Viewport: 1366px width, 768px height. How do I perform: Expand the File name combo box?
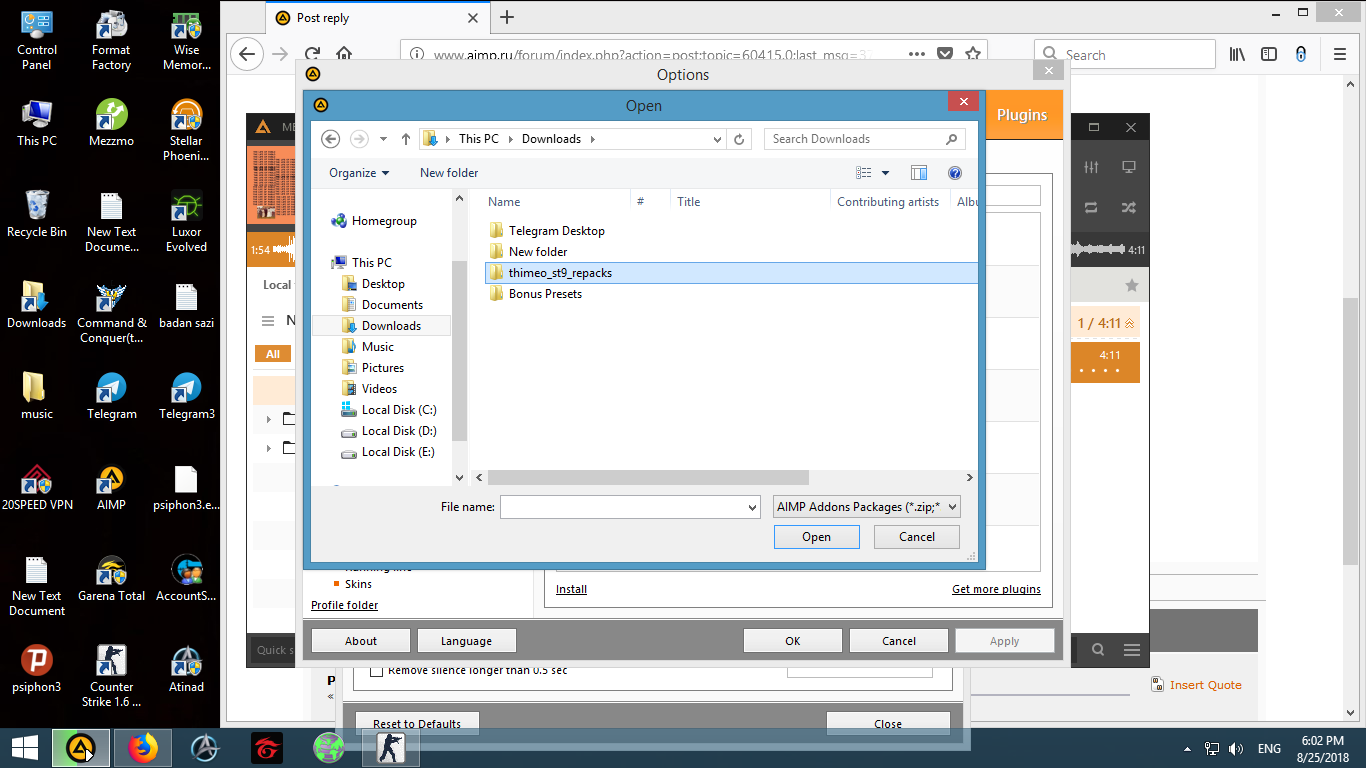(x=752, y=508)
